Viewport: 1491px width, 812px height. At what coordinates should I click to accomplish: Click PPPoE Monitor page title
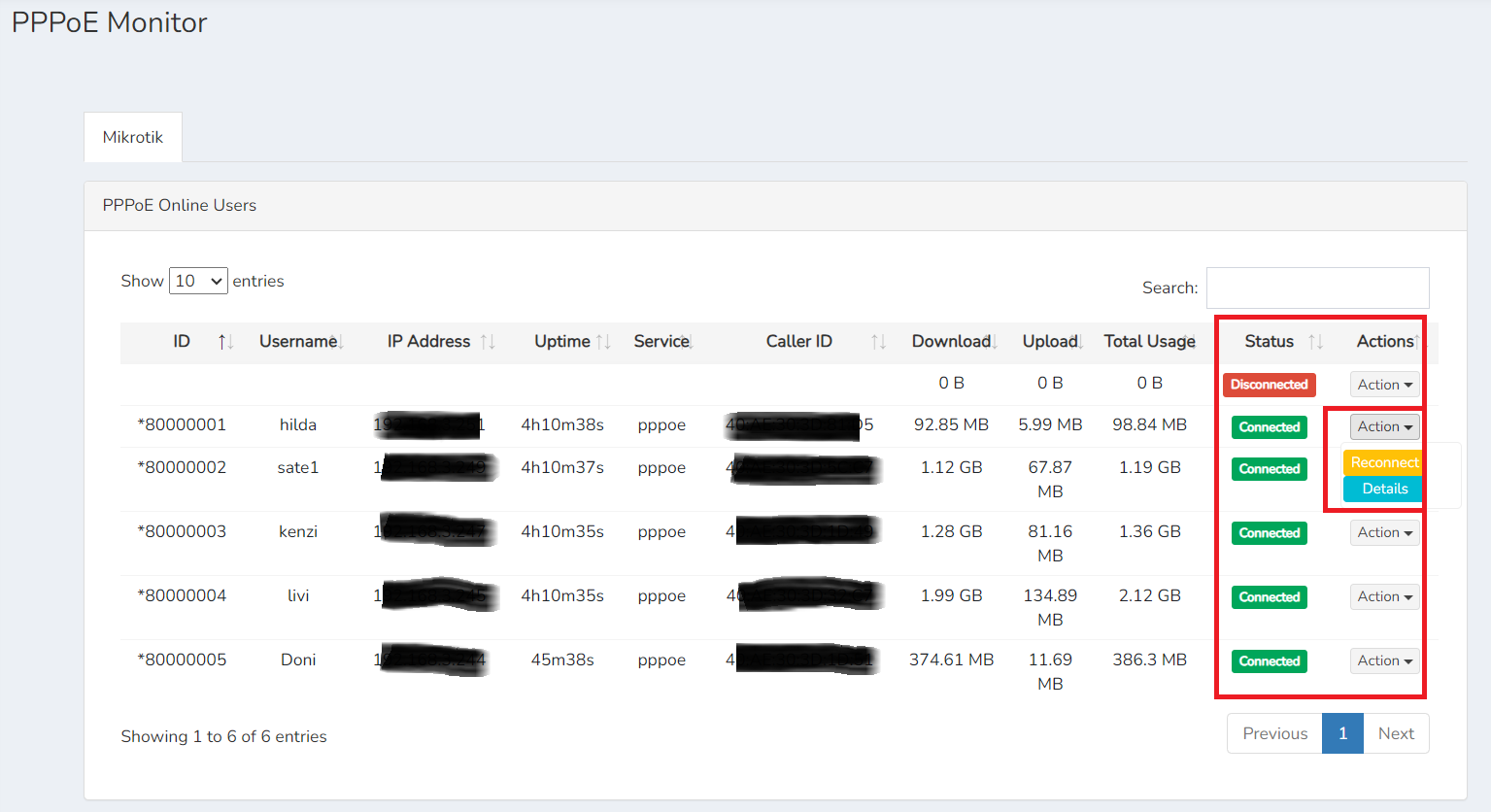109,22
